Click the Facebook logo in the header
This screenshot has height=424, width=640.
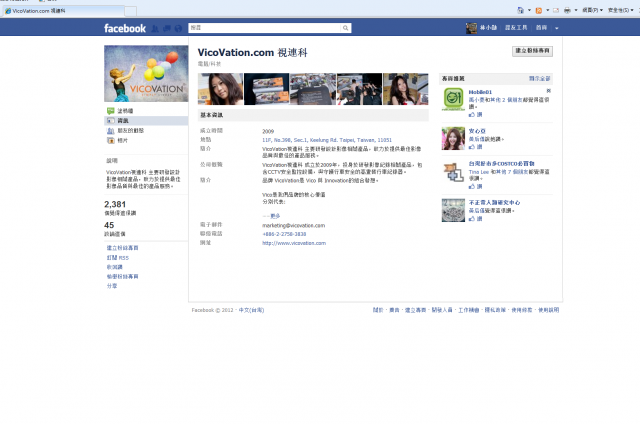click(125, 28)
